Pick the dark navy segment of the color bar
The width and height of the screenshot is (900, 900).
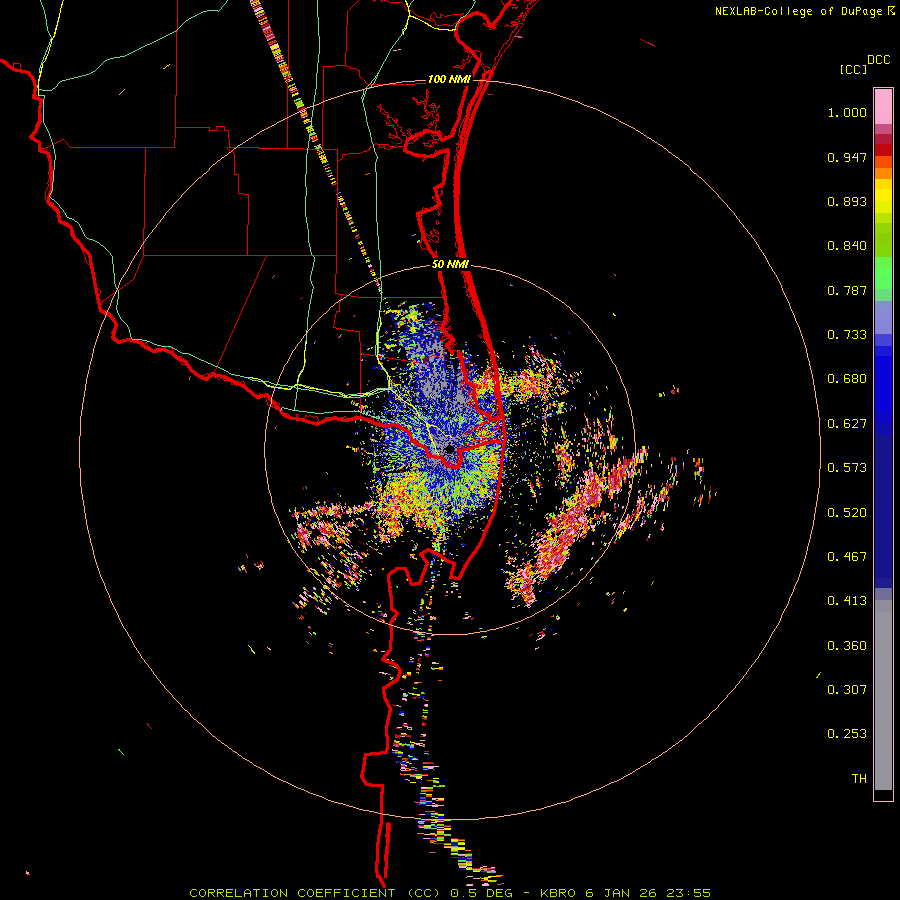[x=883, y=506]
